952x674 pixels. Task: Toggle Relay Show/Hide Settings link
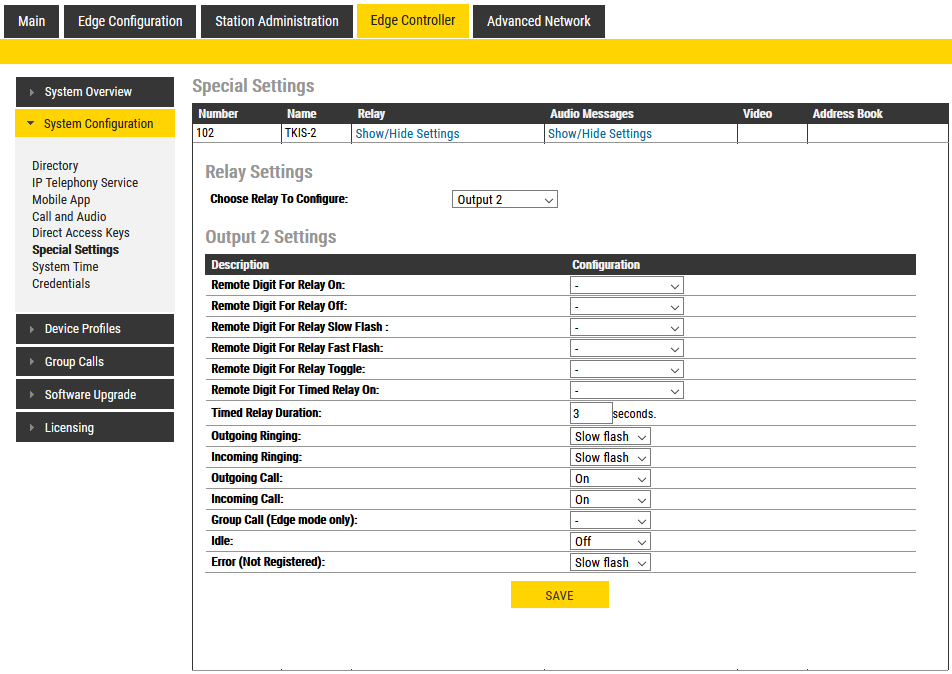[407, 134]
